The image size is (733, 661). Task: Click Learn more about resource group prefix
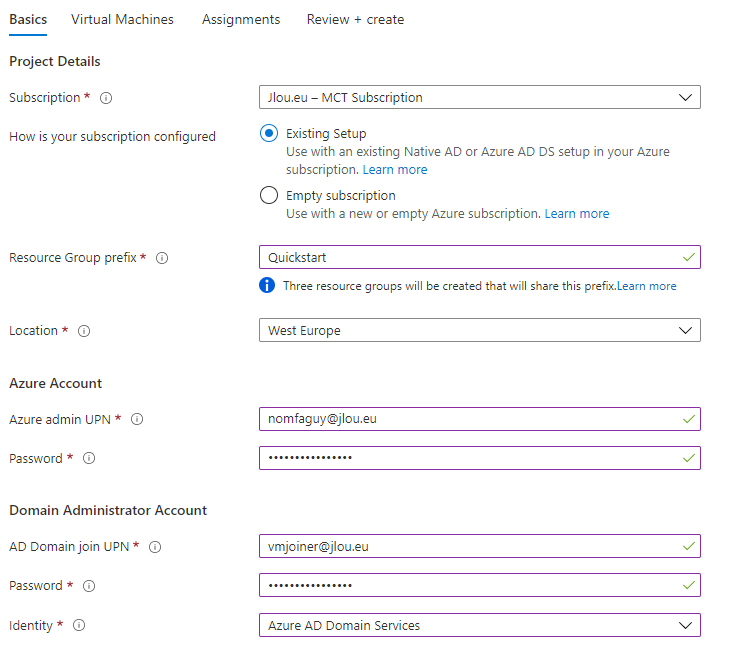pyautogui.click(x=647, y=286)
